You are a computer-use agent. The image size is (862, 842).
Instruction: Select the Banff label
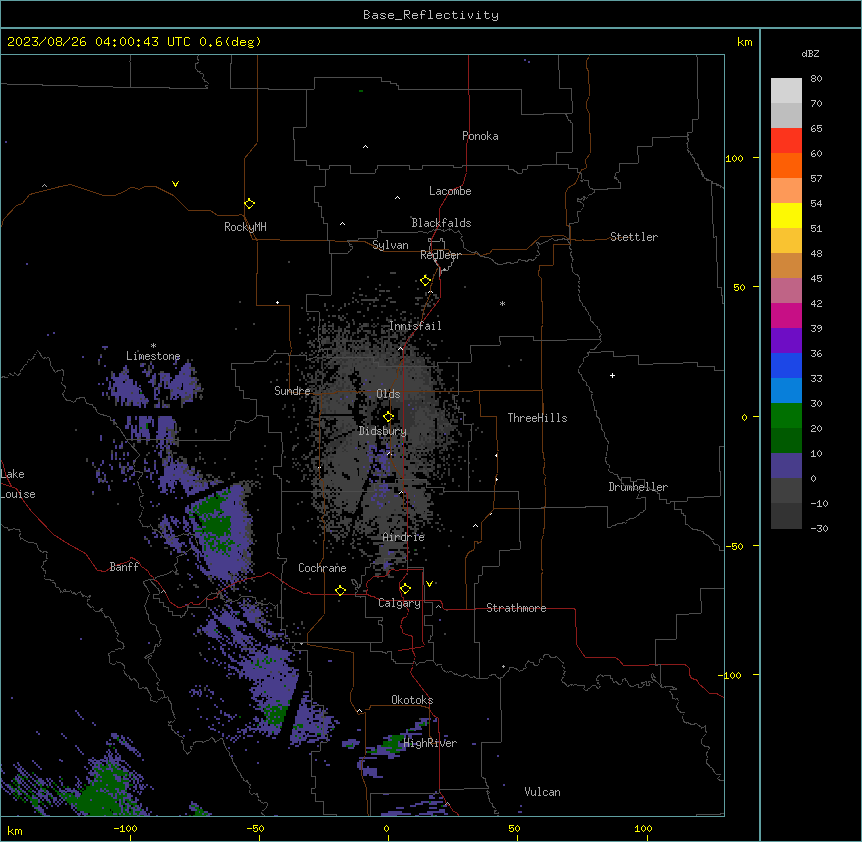[124, 567]
